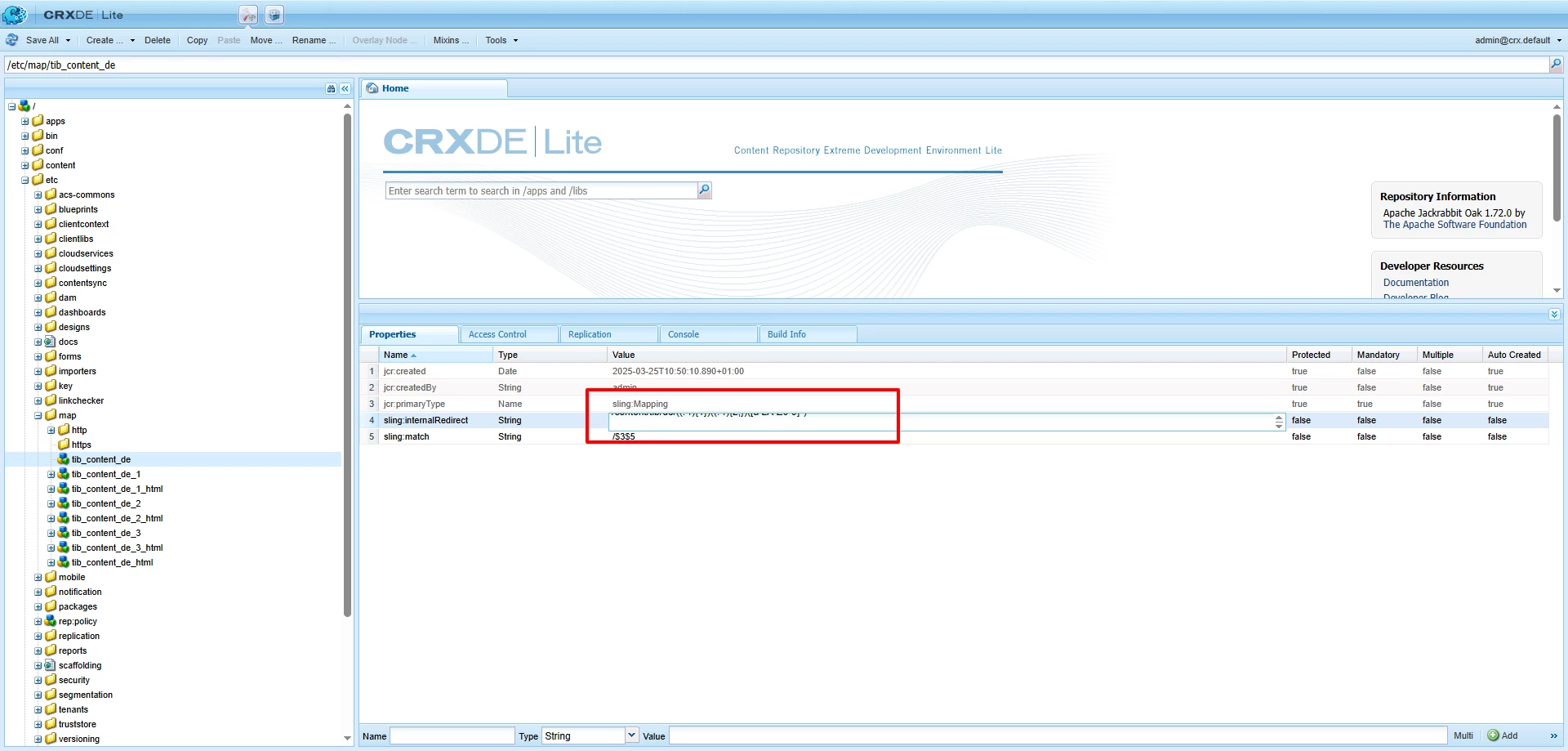Click the security folder icon

51,680
